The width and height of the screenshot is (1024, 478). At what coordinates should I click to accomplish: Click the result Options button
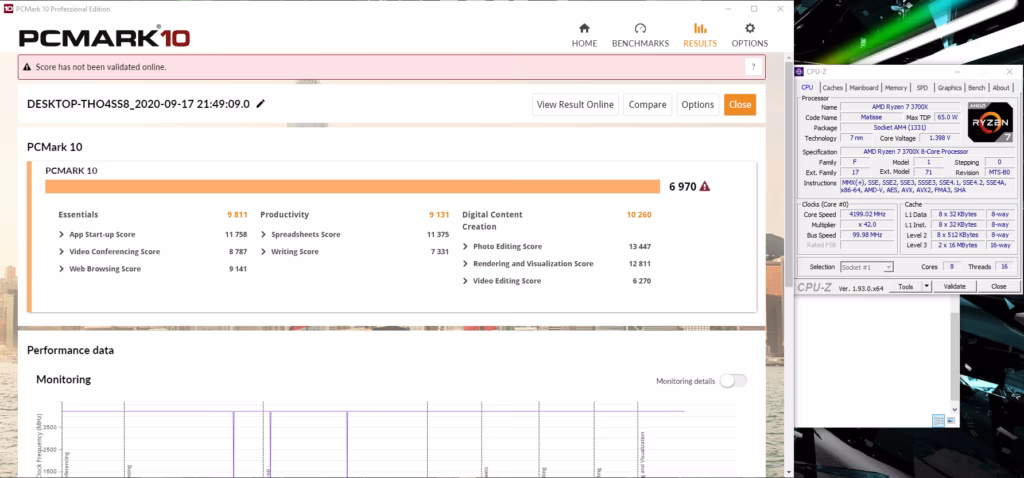697,104
